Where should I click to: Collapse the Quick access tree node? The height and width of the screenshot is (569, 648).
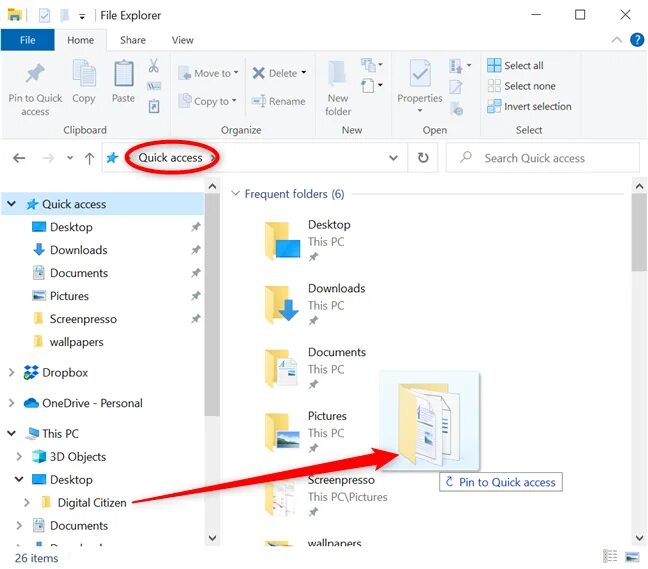(12, 204)
